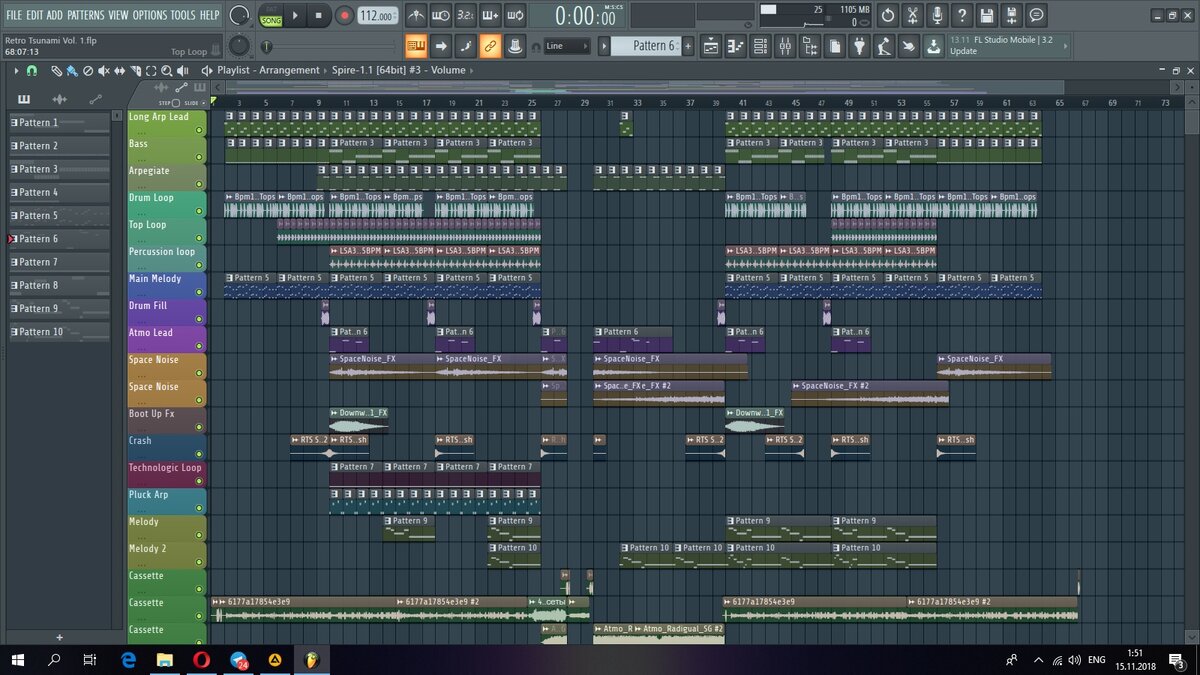1200x675 pixels.
Task: Mute the Main Melody track
Action: [199, 292]
